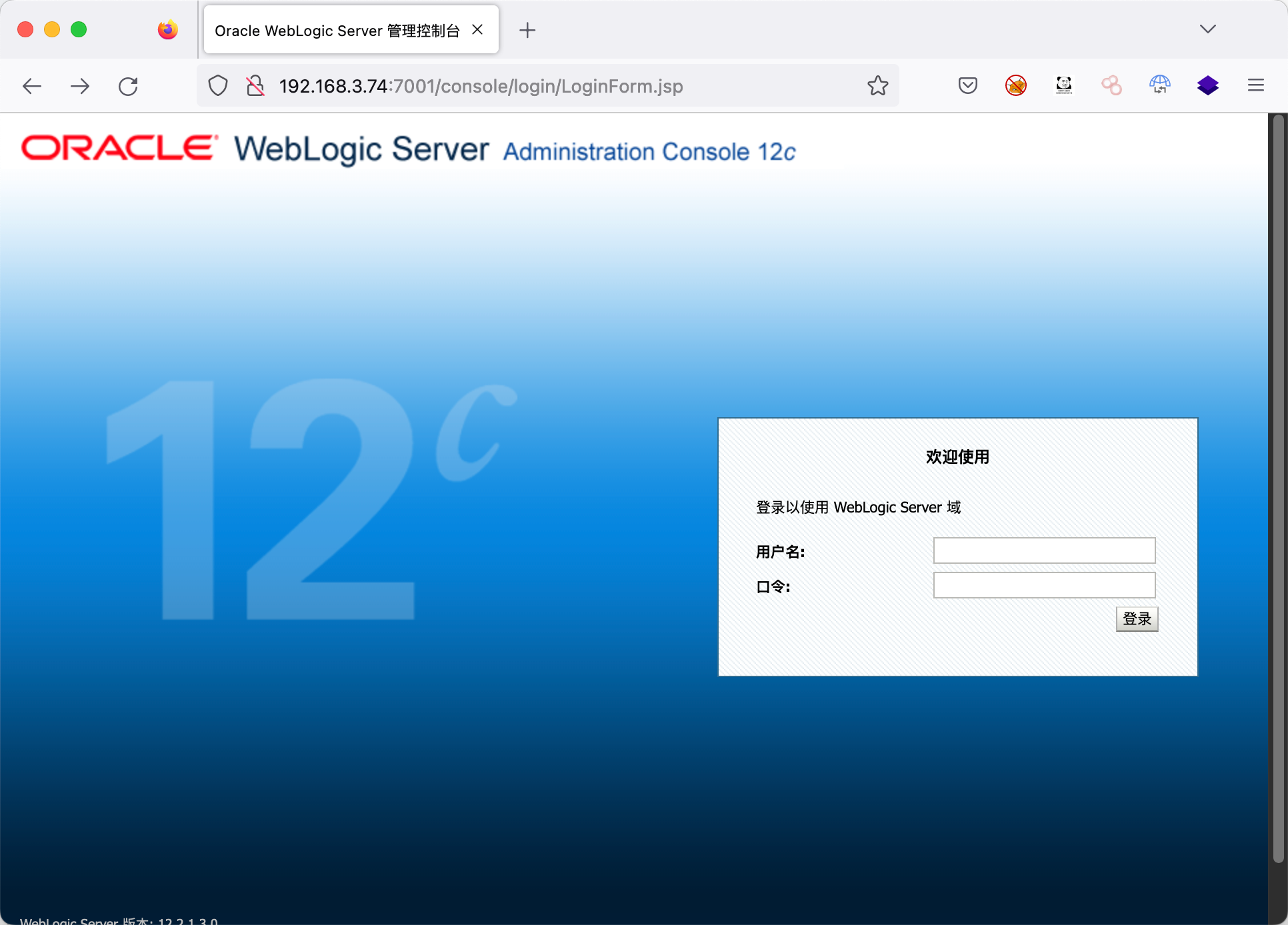Go back to the previous page
The height and width of the screenshot is (925, 1288).
coord(32,86)
